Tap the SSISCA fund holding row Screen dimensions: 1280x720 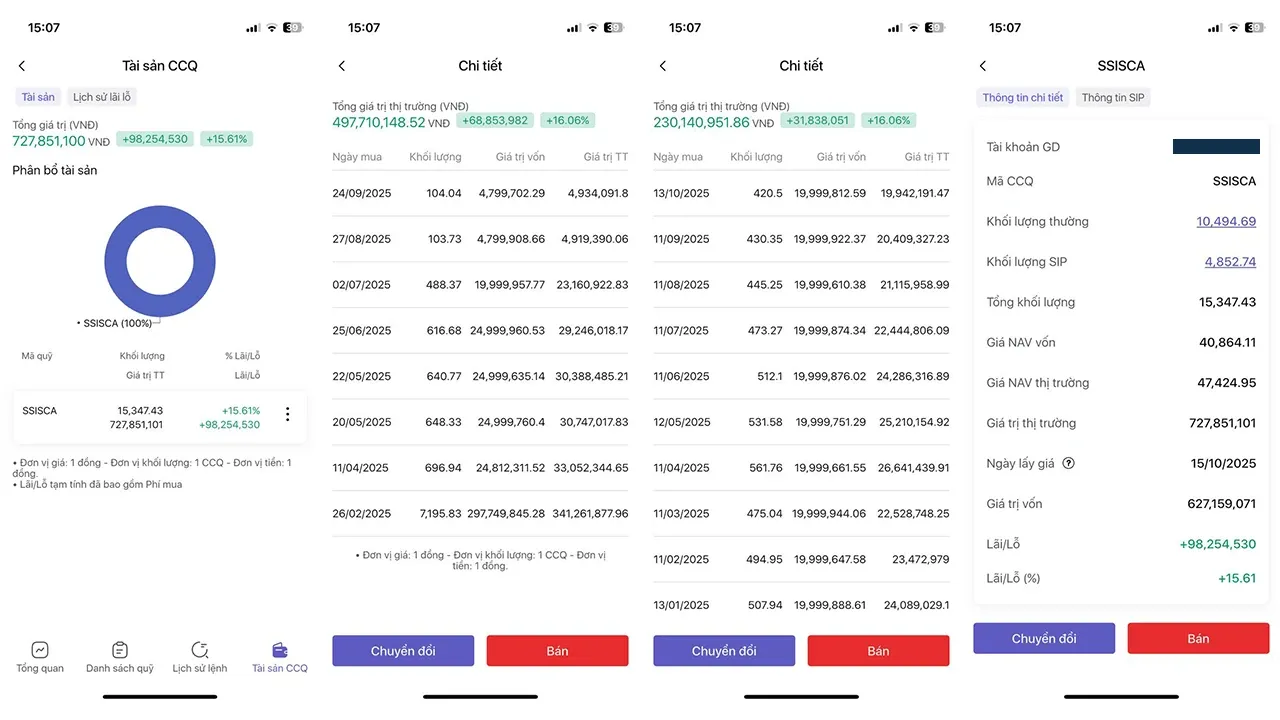(x=140, y=417)
